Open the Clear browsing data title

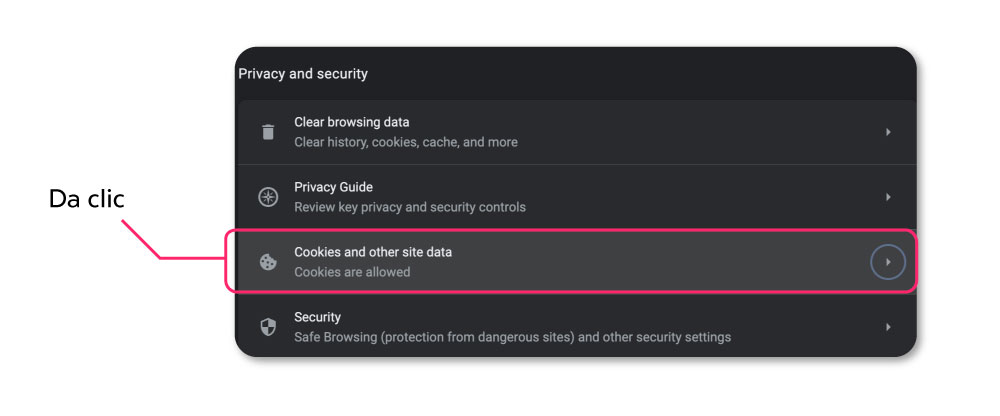tap(351, 122)
